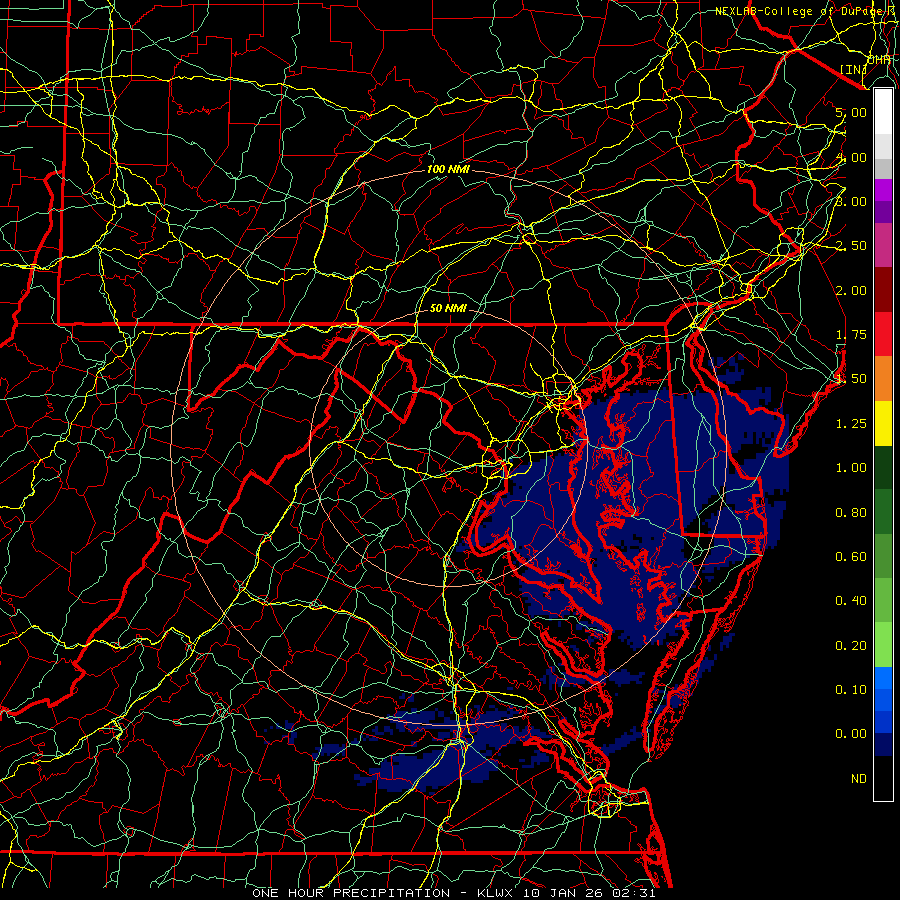Click the 50 NMI range ring label
Viewport: 900px width, 900px height.
coord(448,308)
